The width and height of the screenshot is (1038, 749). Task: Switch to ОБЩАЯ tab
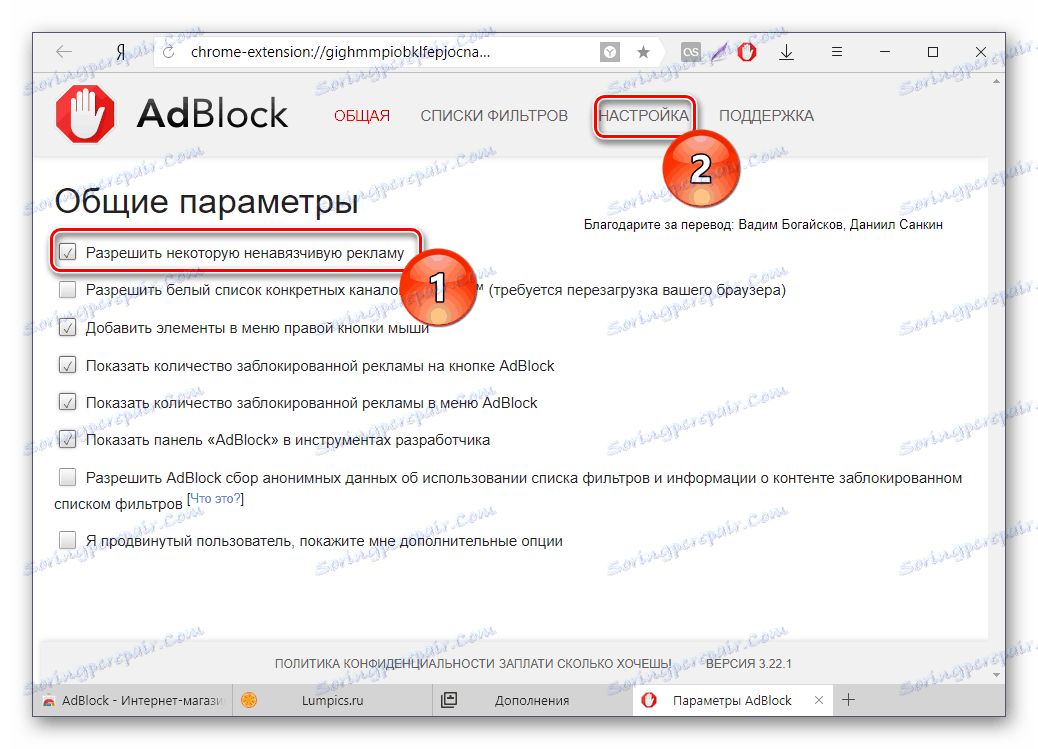361,116
